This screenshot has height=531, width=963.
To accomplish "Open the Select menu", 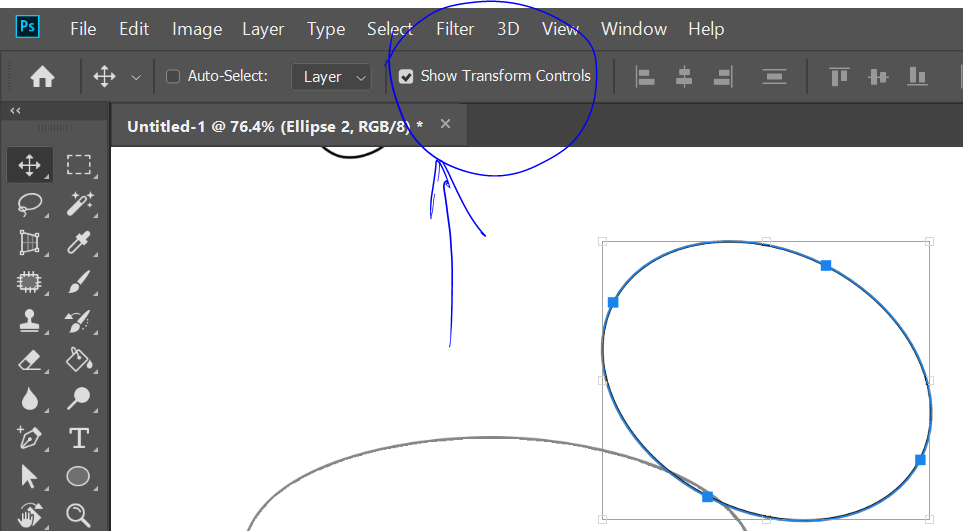I will point(390,29).
